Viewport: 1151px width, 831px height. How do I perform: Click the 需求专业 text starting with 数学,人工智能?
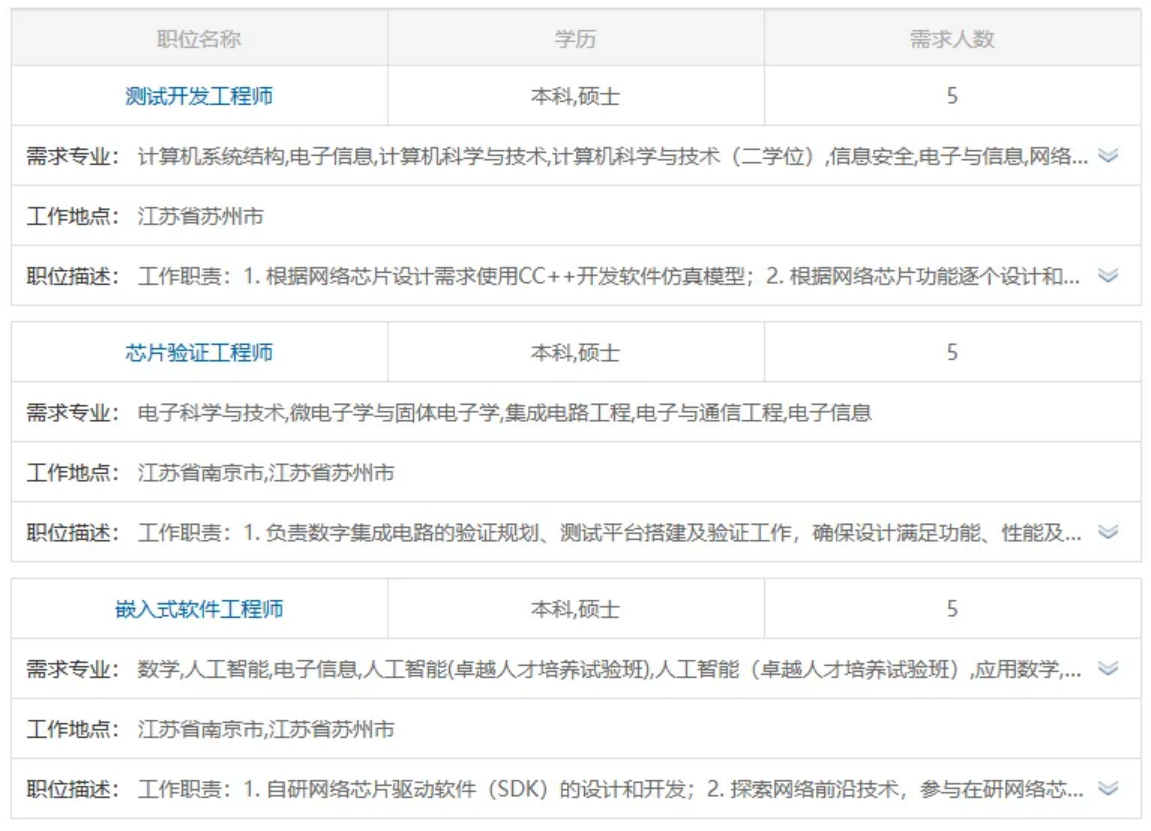pyautogui.click(x=608, y=669)
